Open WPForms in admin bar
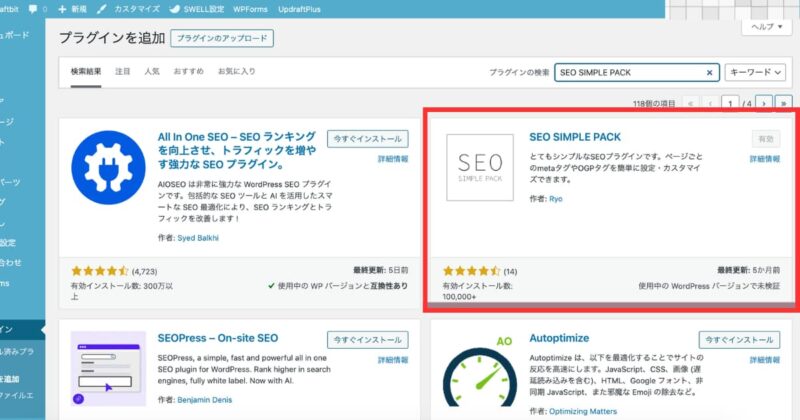 (x=250, y=9)
